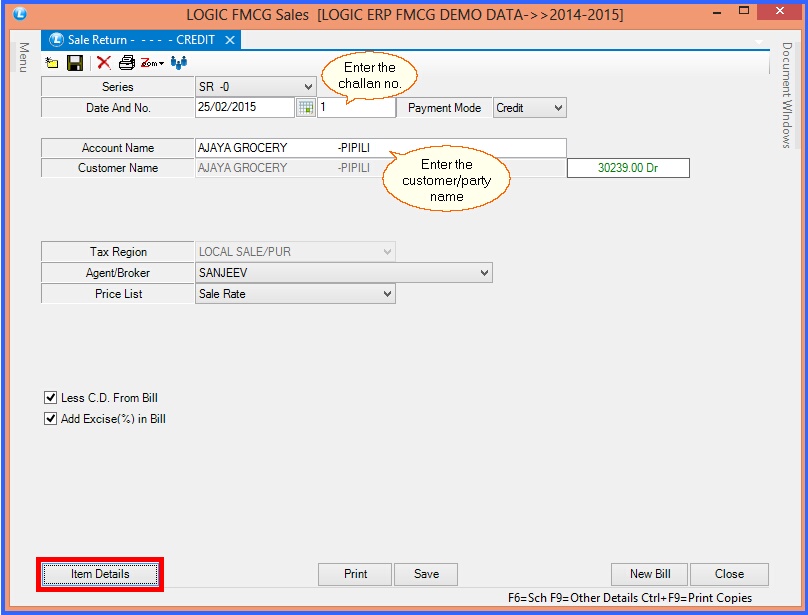
Task: Toggle Add Excise(%) in Bill checkbox
Action: (x=51, y=419)
